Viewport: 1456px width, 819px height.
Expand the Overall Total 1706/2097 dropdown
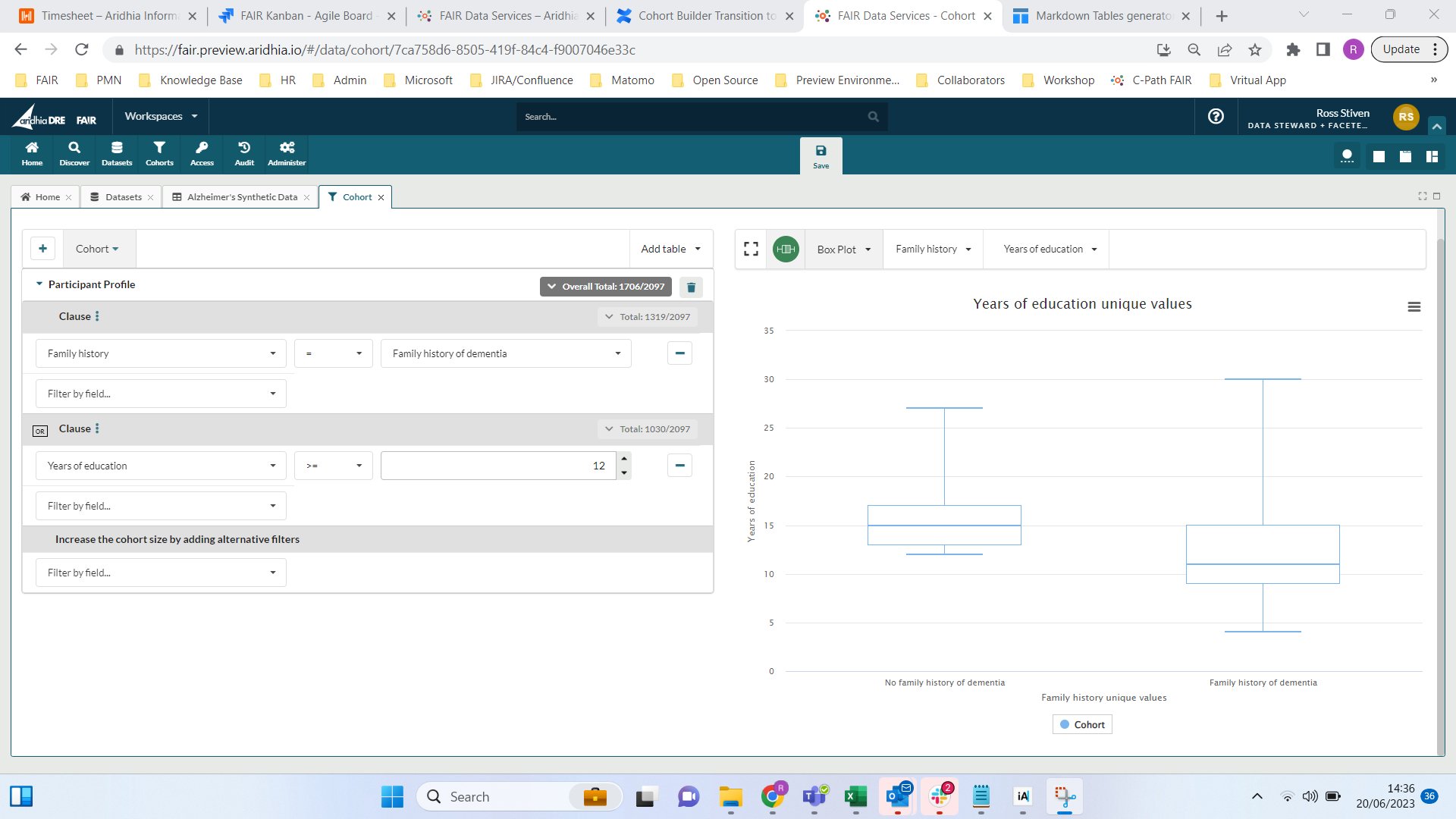pos(605,287)
